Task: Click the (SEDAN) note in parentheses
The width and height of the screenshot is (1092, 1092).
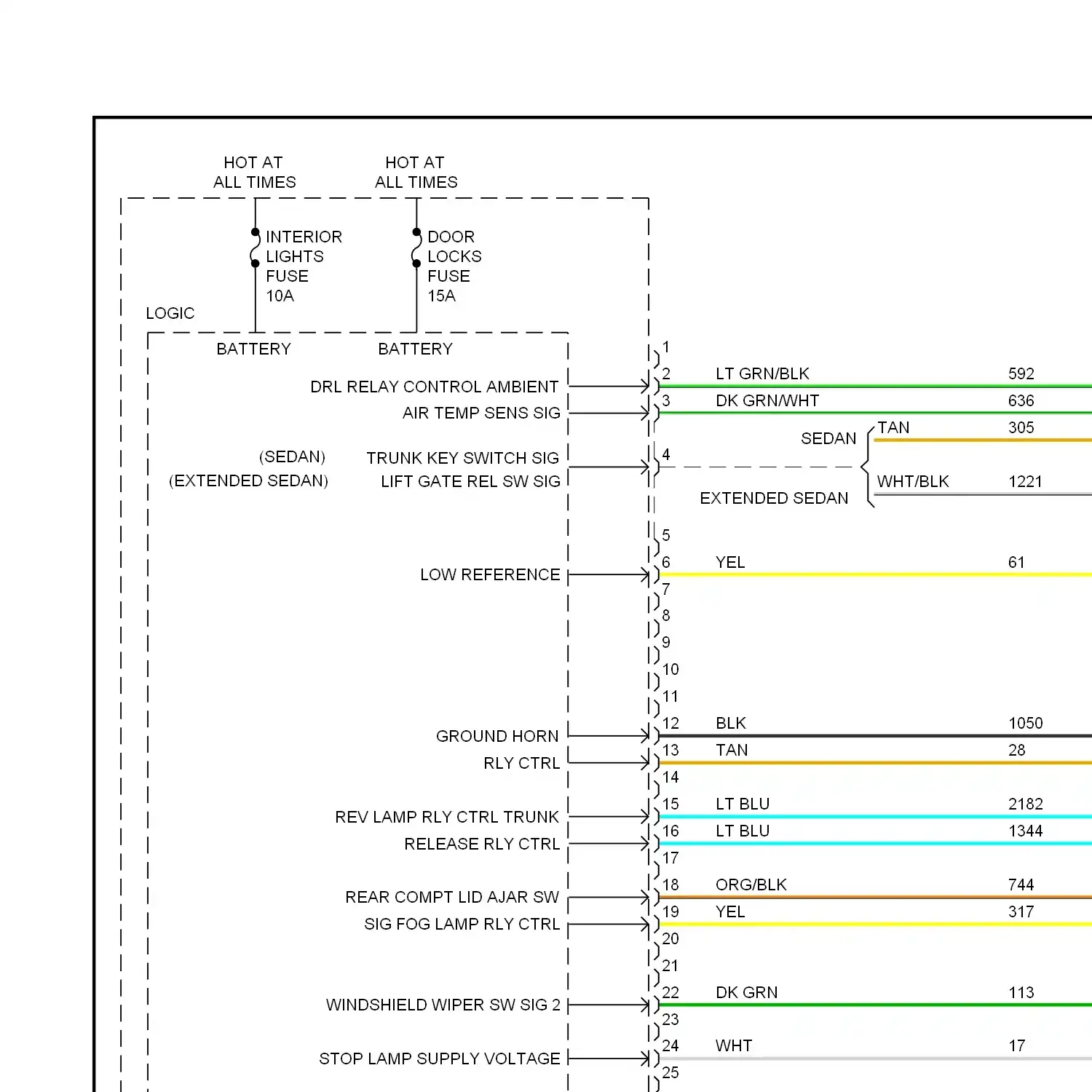Action: pos(293,456)
